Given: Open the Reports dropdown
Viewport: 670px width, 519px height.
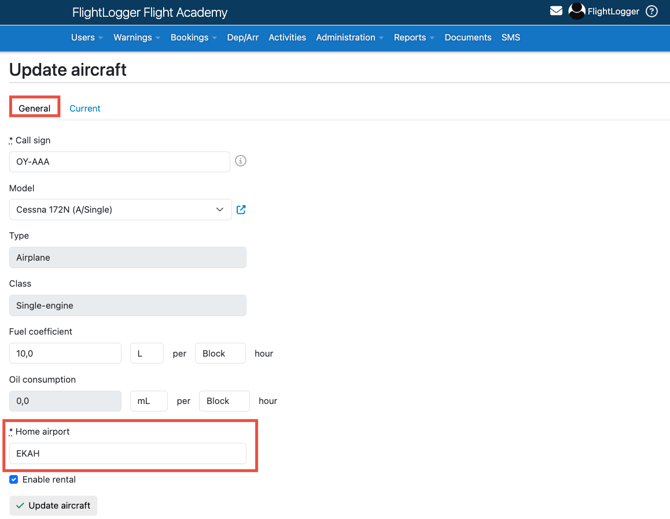Looking at the screenshot, I should 413,38.
